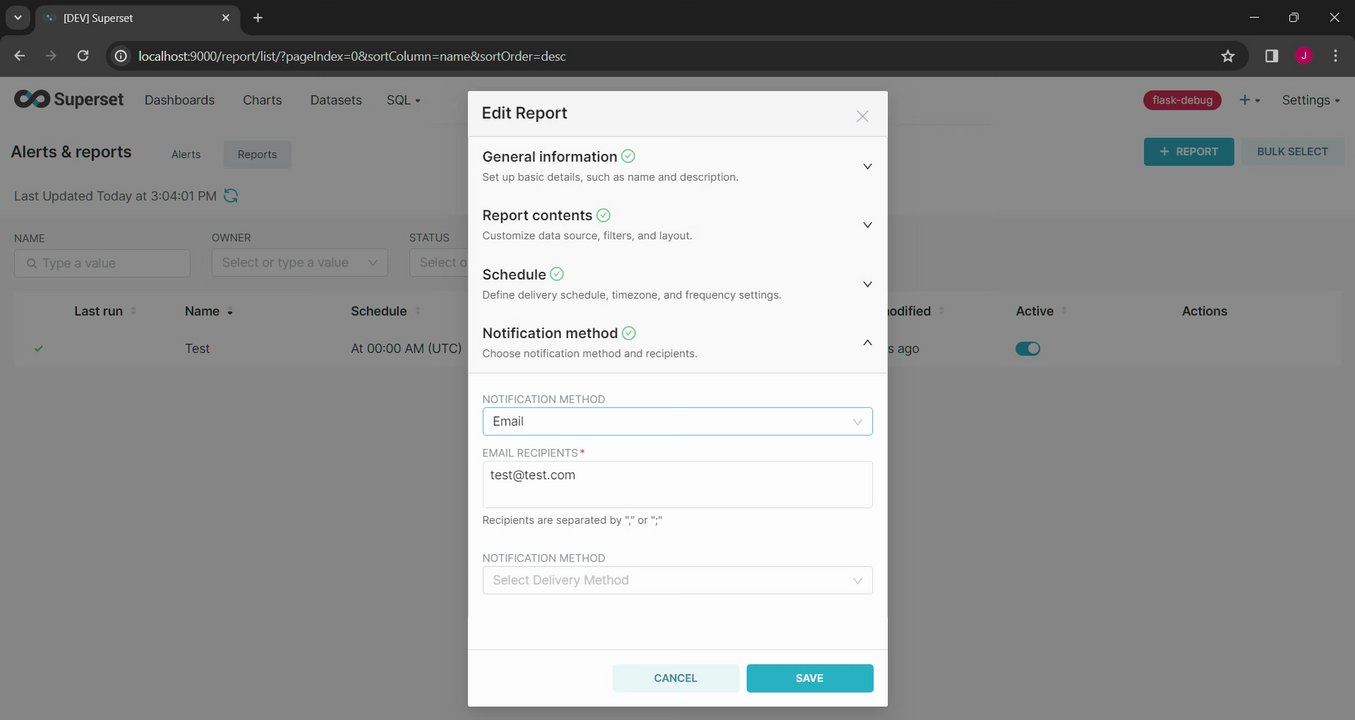Go to Dashboards
Viewport: 1355px width, 720px height.
(x=180, y=100)
